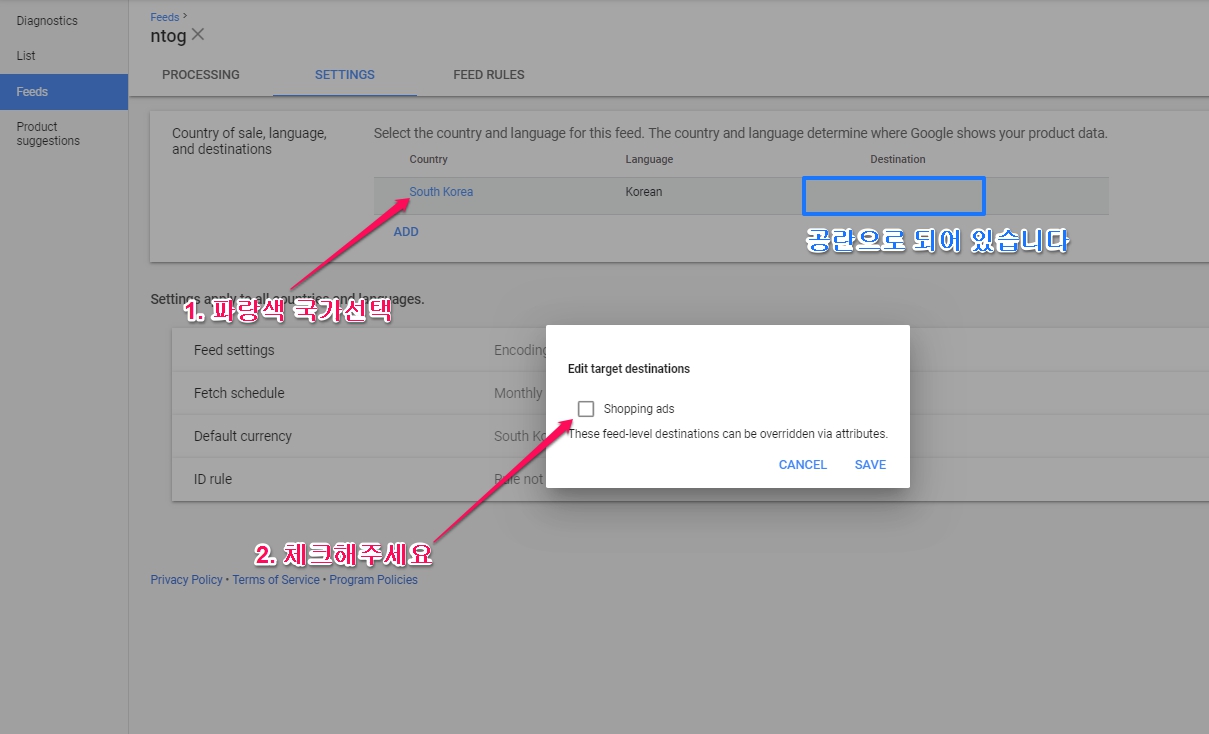
Task: Switch to the PROCESSING tab
Action: (x=201, y=75)
